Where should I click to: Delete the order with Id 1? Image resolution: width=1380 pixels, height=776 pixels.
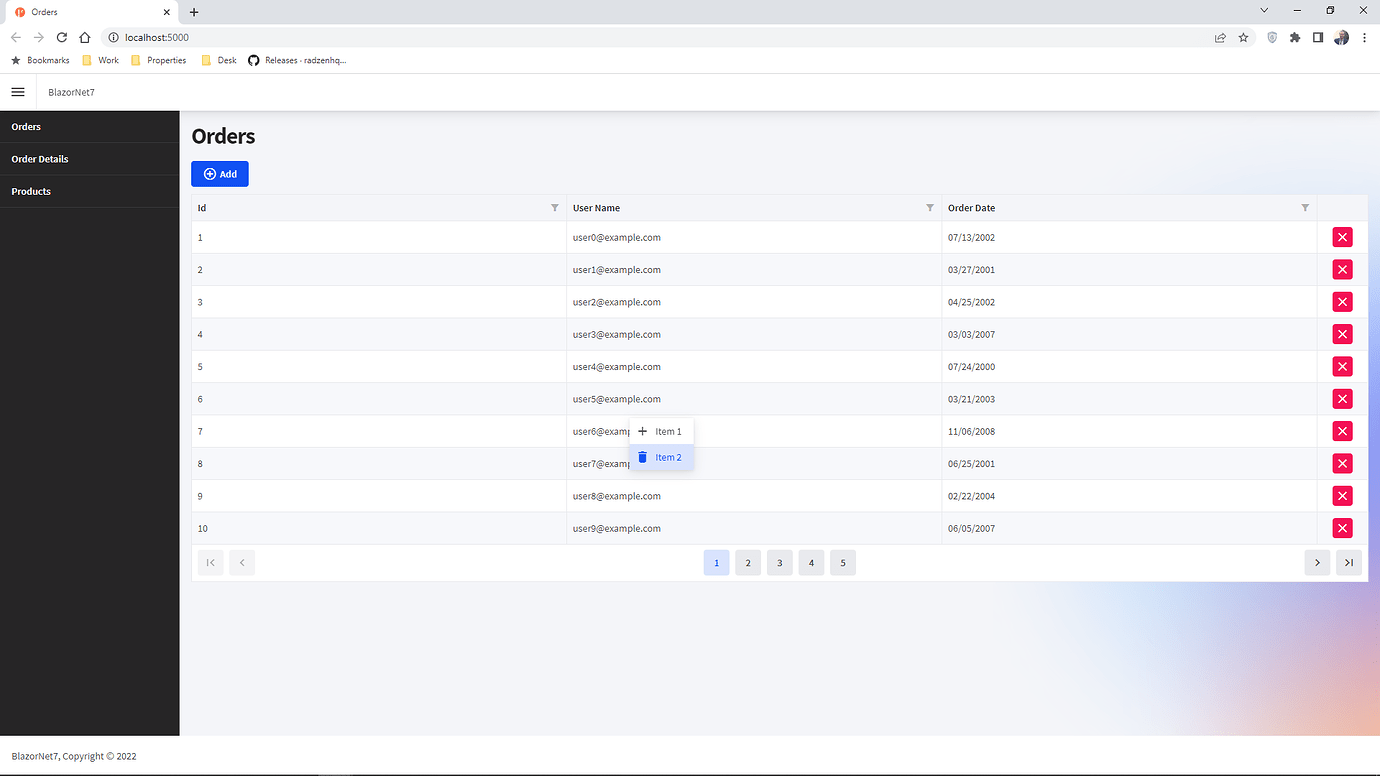pos(1342,237)
